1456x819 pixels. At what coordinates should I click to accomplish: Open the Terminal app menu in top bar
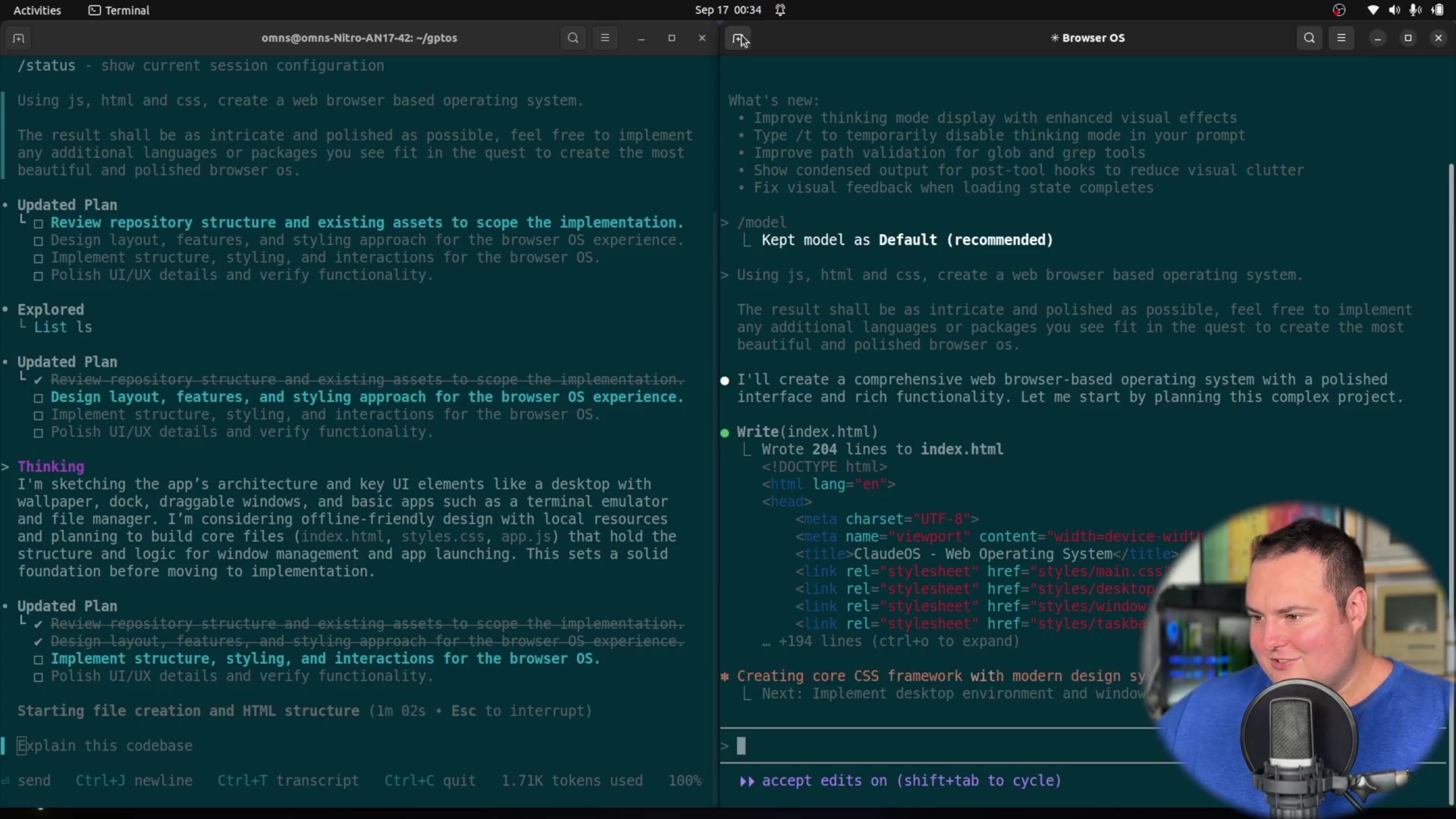pos(119,10)
